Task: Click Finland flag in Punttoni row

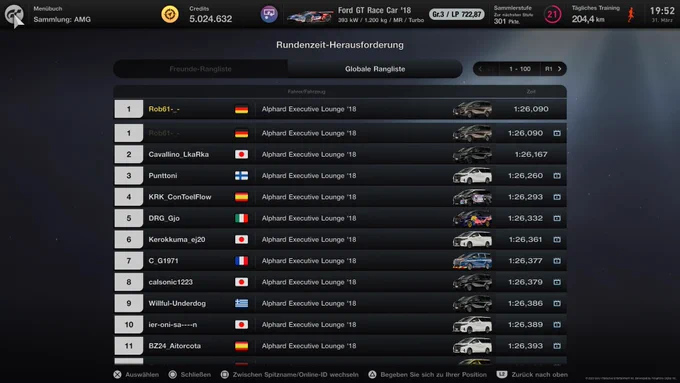Action: (x=242, y=176)
